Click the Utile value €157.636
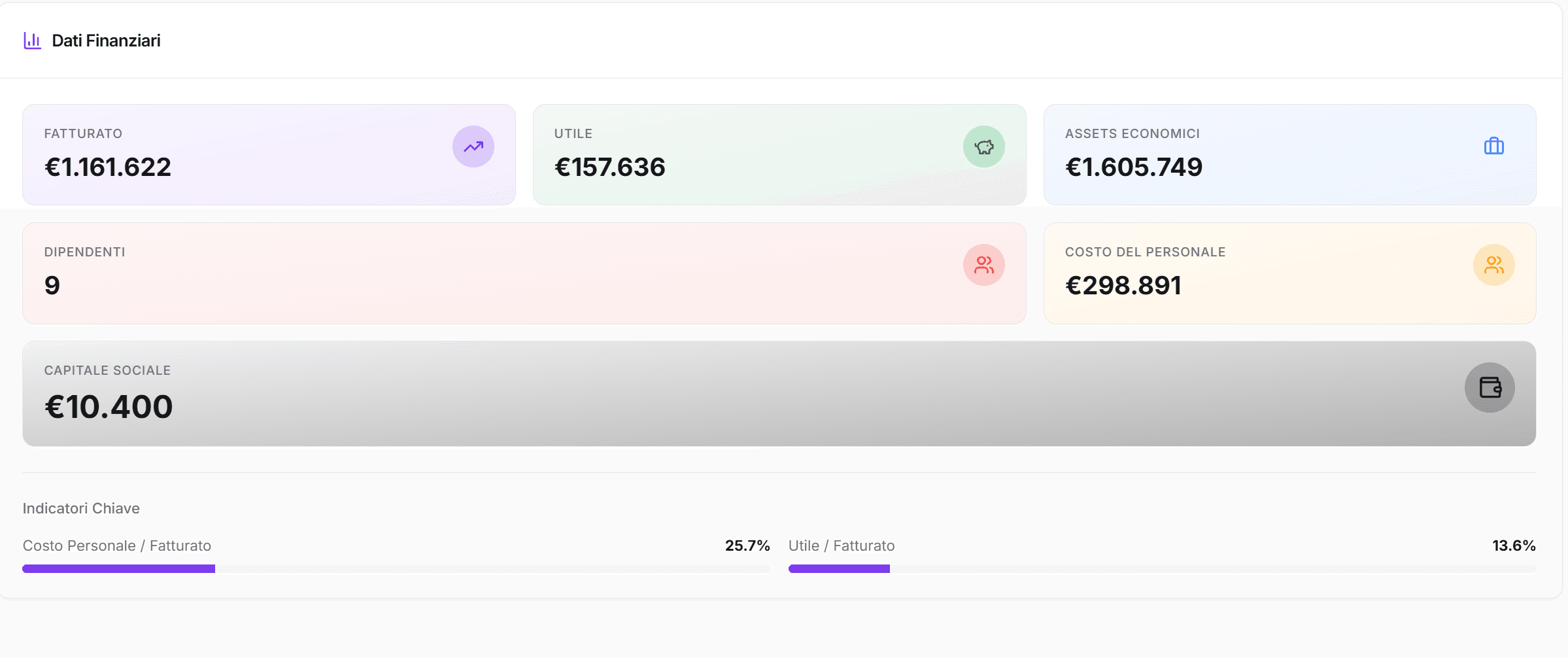The width and height of the screenshot is (1568, 658). click(x=609, y=167)
